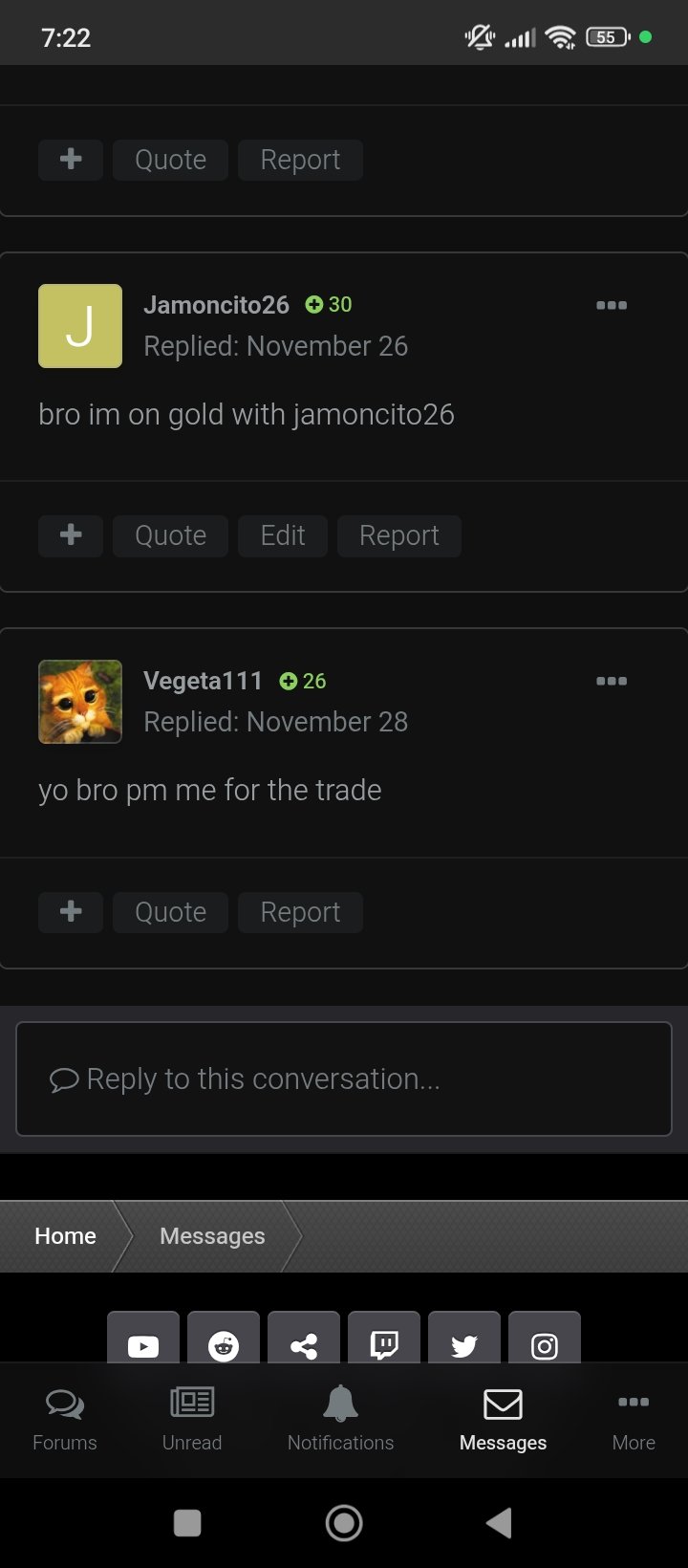Toggle multiquote plus on Jamoncito26's post
The image size is (688, 1568).
click(71, 535)
